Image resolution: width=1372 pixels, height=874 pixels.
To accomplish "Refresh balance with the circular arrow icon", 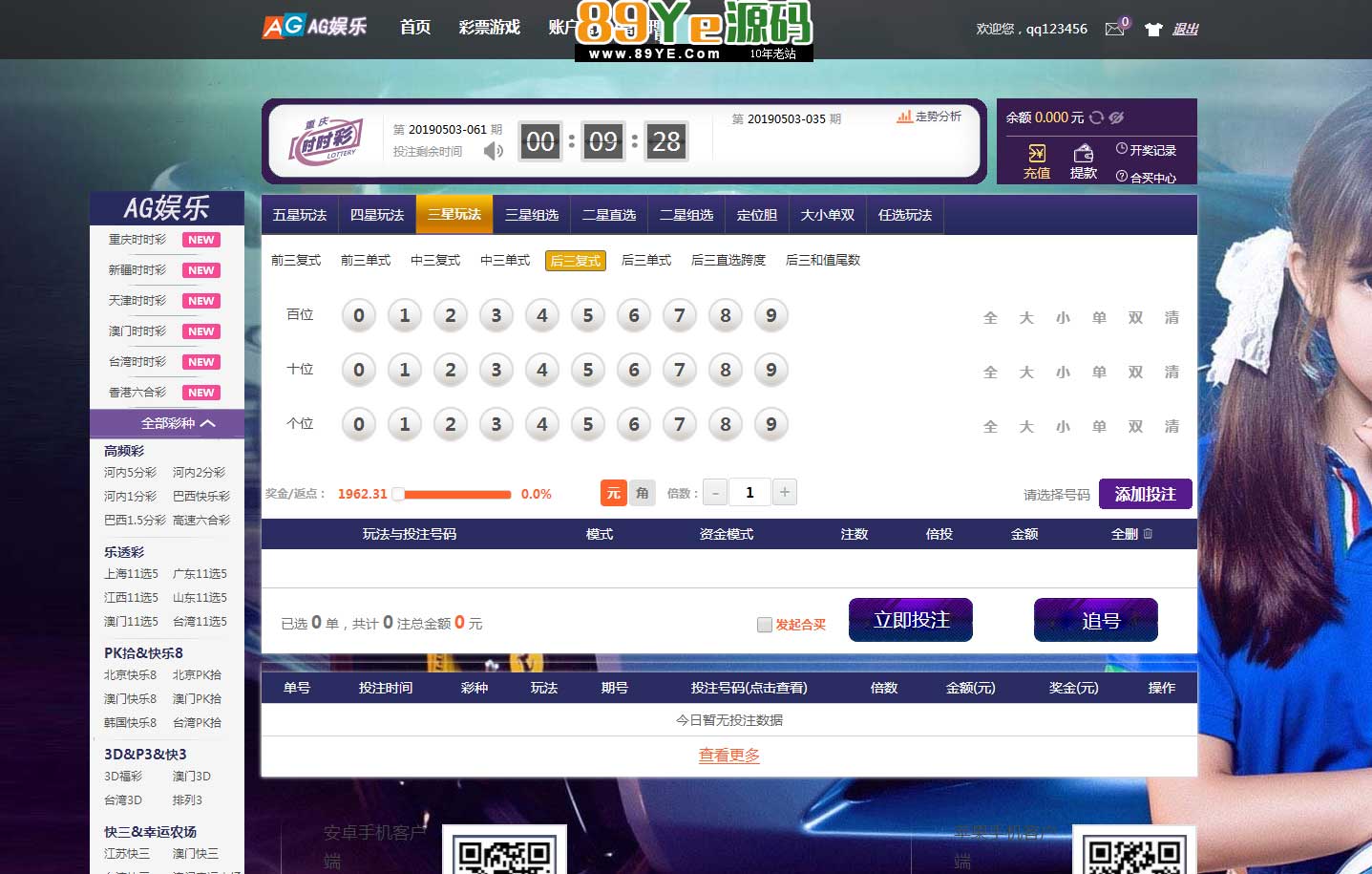I will point(1096,117).
